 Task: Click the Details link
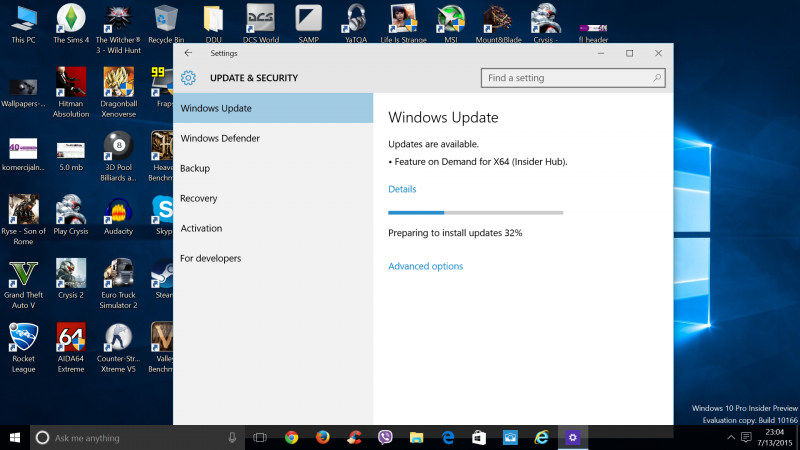coord(402,189)
